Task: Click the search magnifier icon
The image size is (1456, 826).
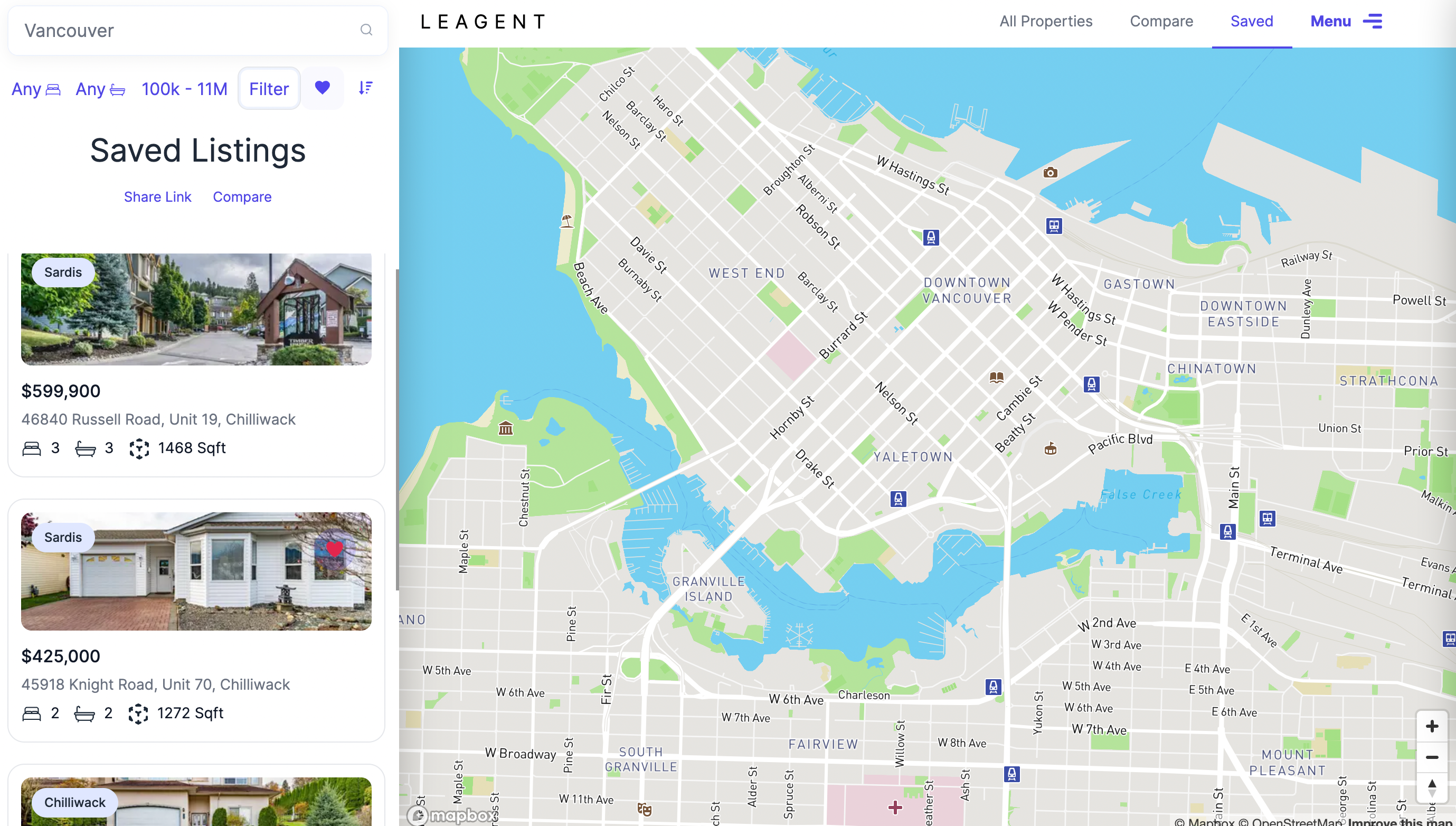Action: [x=366, y=30]
